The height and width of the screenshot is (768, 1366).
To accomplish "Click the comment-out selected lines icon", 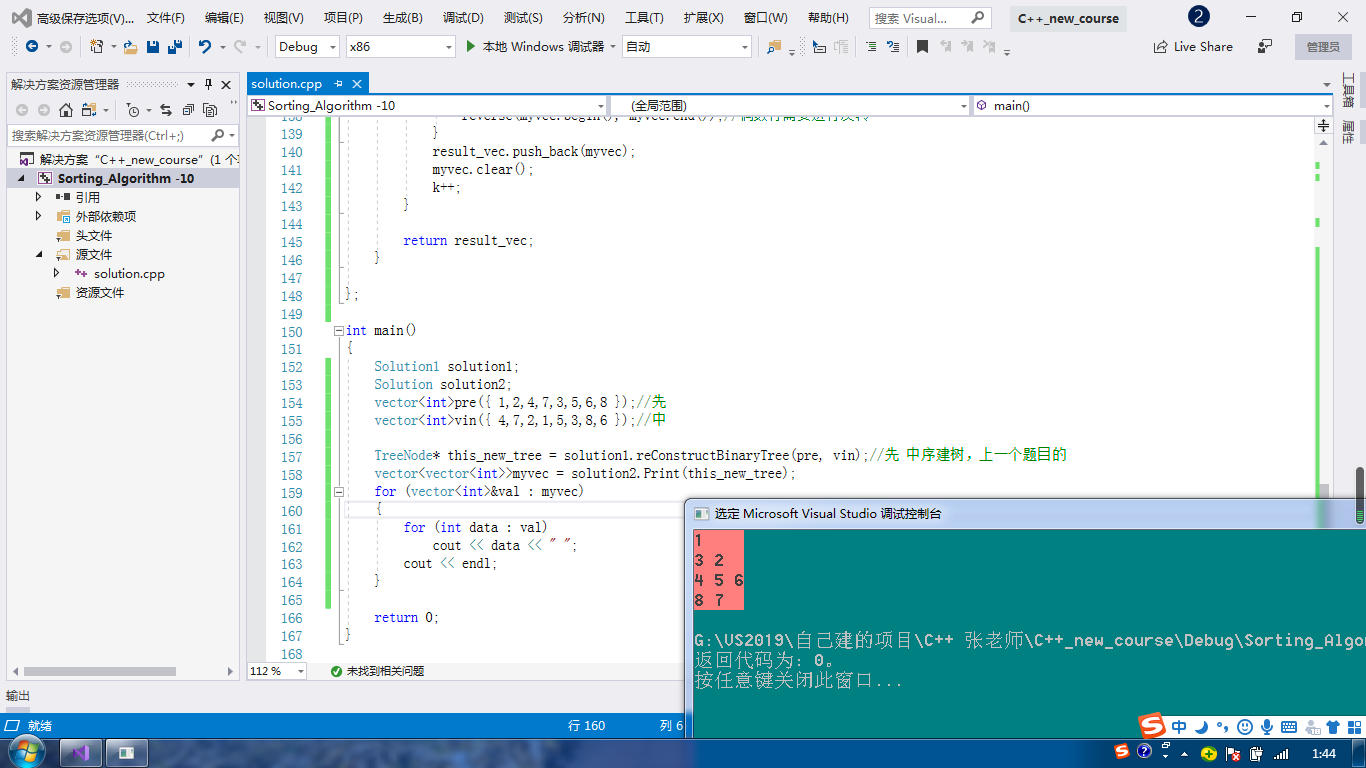I will [871, 47].
